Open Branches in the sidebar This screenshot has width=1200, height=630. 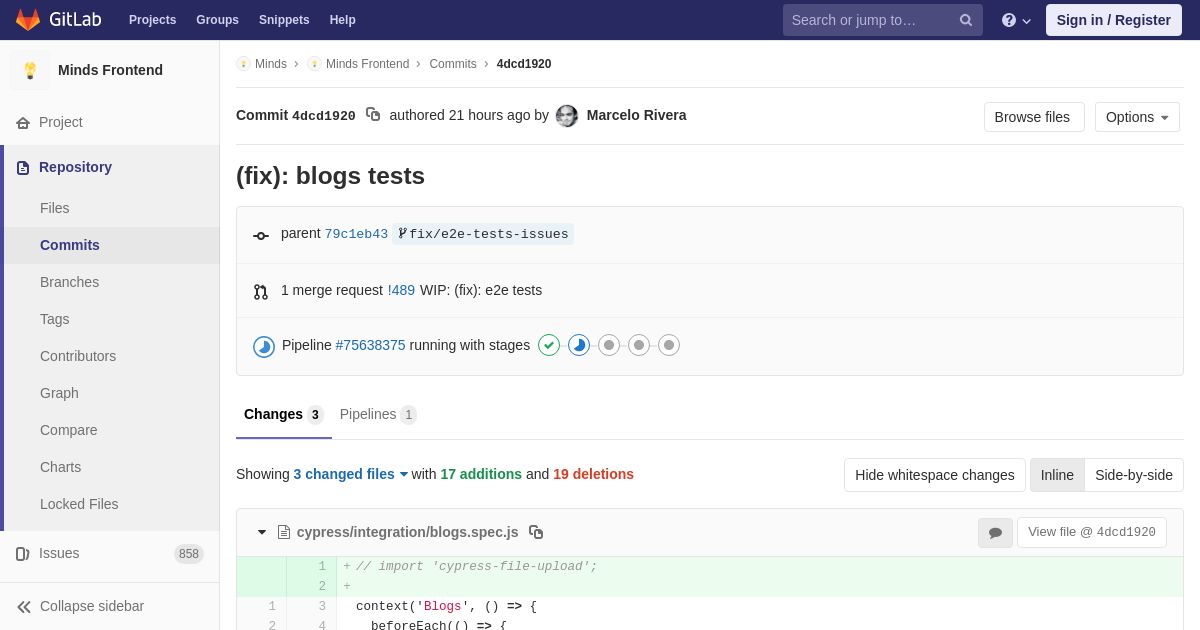[69, 282]
